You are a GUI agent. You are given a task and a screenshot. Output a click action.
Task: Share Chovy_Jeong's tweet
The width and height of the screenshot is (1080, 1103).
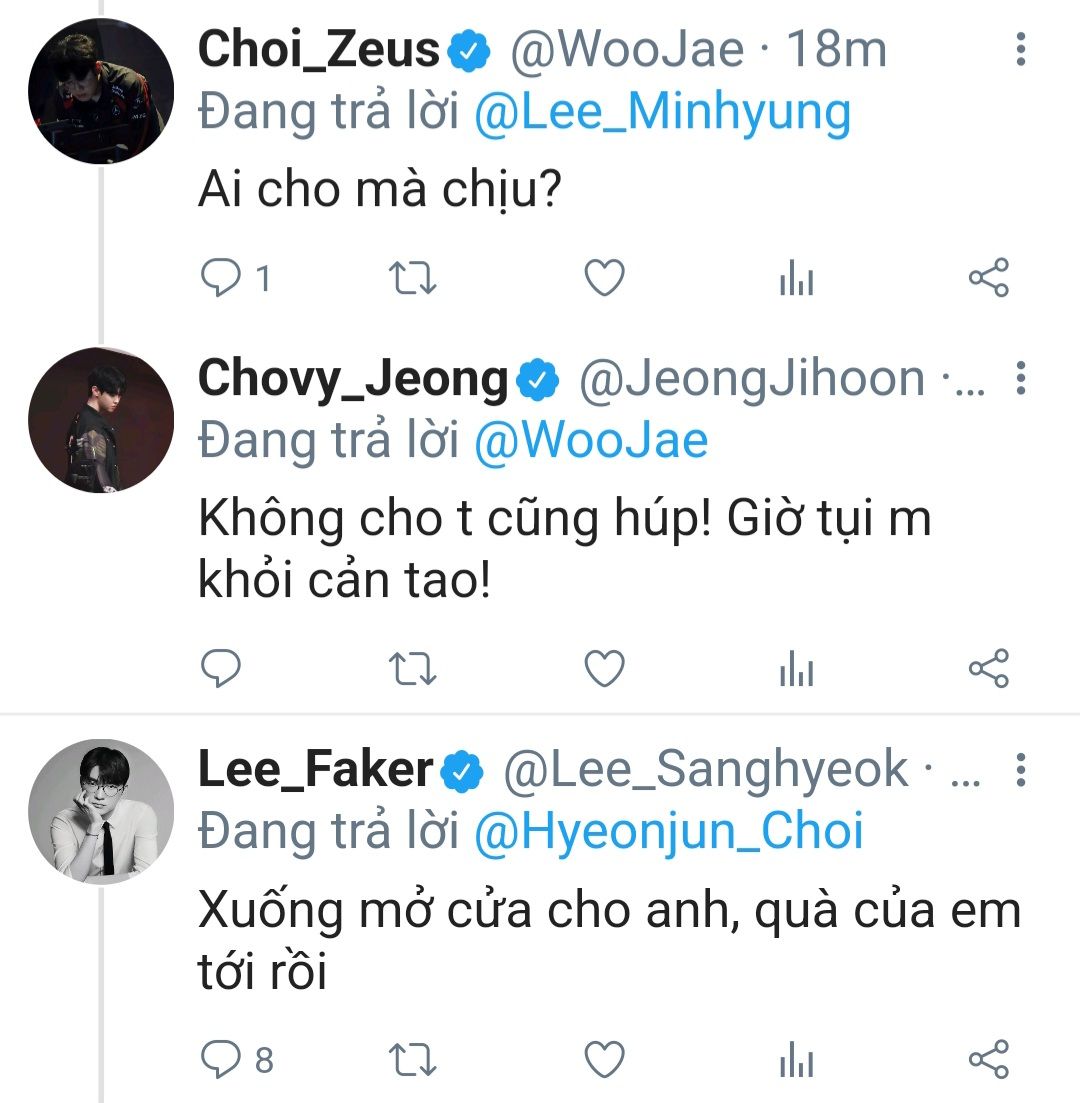coord(989,668)
